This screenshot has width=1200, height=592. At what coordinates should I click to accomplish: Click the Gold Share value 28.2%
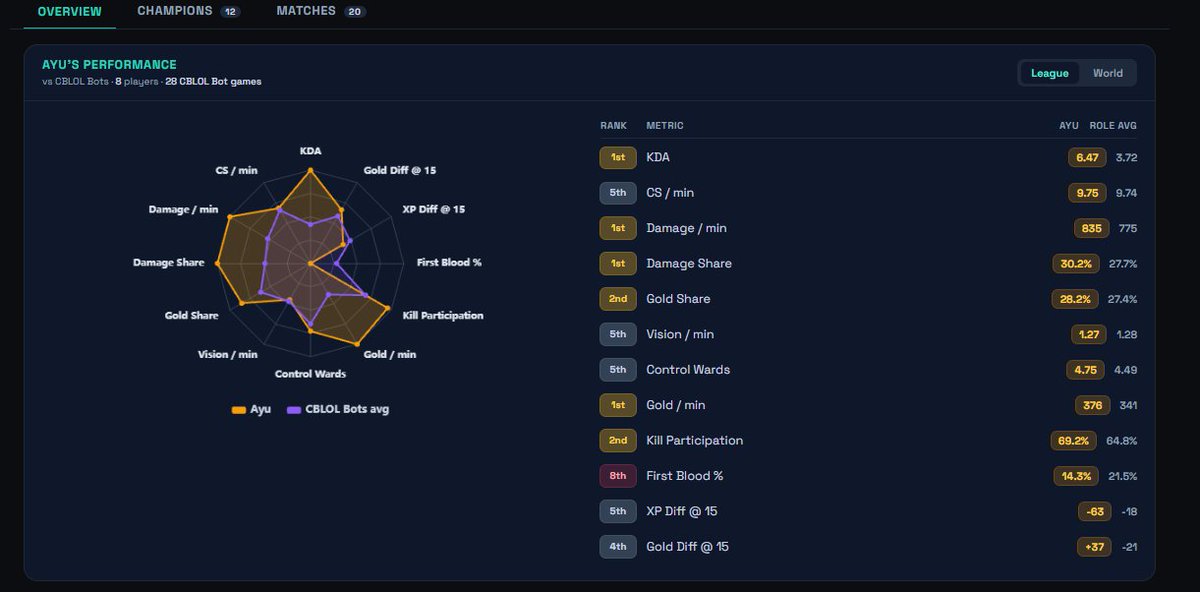click(1076, 299)
